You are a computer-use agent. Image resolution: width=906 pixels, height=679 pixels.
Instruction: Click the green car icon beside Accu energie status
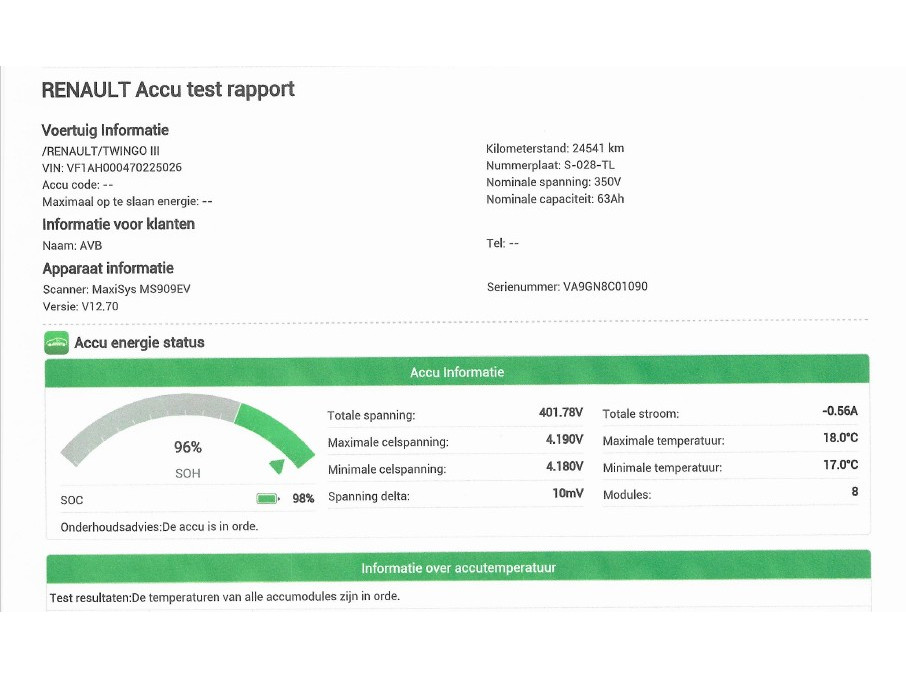57,343
